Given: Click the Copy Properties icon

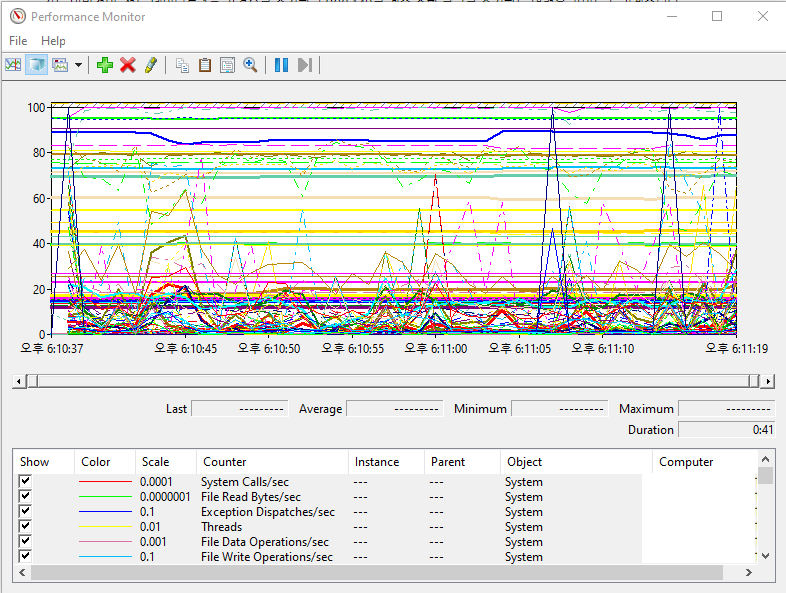Looking at the screenshot, I should 182,65.
